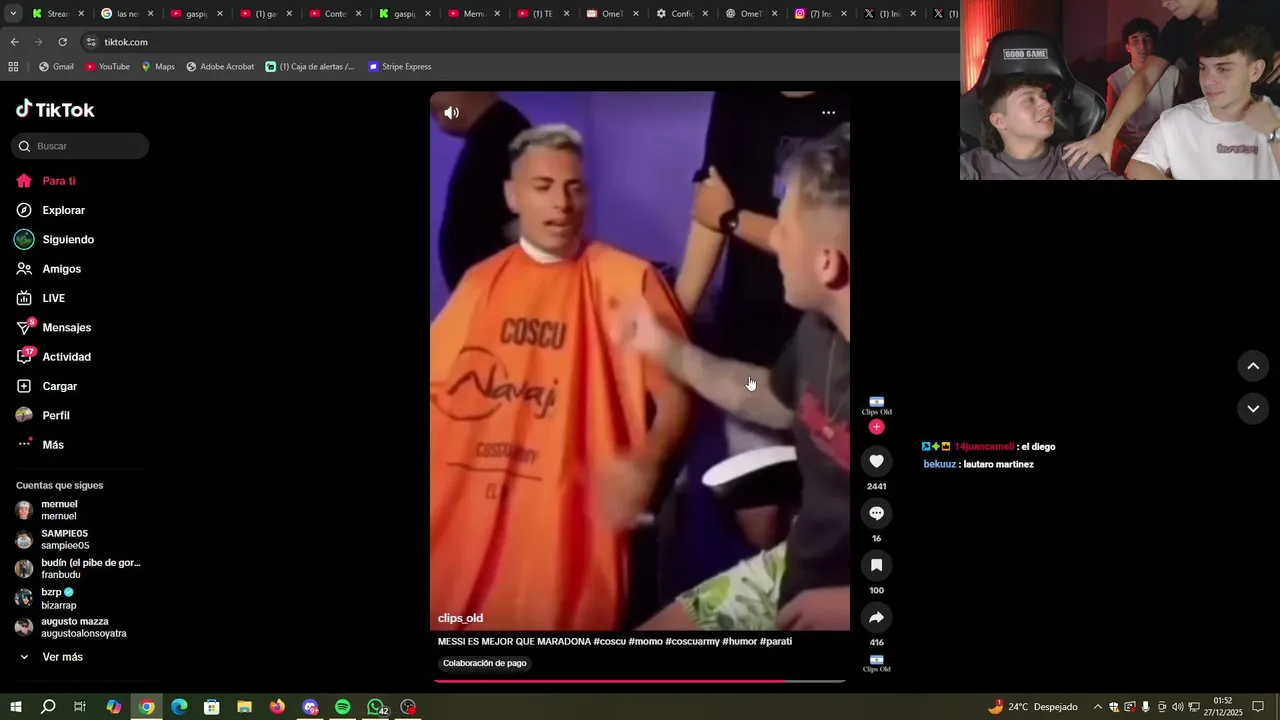The width and height of the screenshot is (1280, 720).
Task: Follow Clips Old with the red plus button
Action: 876,427
